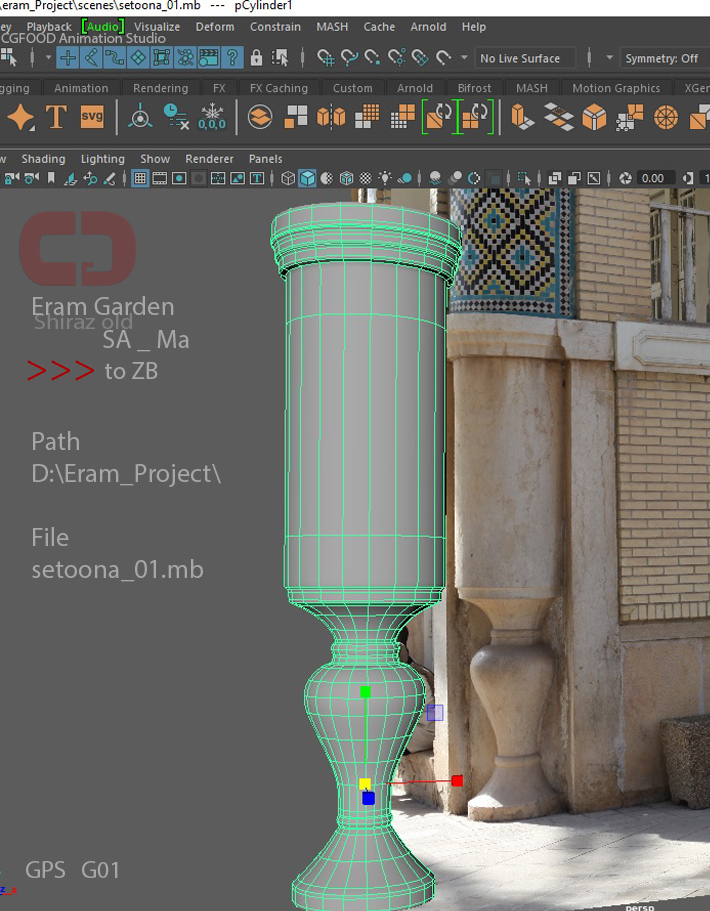Screen dimensions: 710x911
Task: Toggle Miscellaneous selection mask question icon
Action: click(x=232, y=58)
